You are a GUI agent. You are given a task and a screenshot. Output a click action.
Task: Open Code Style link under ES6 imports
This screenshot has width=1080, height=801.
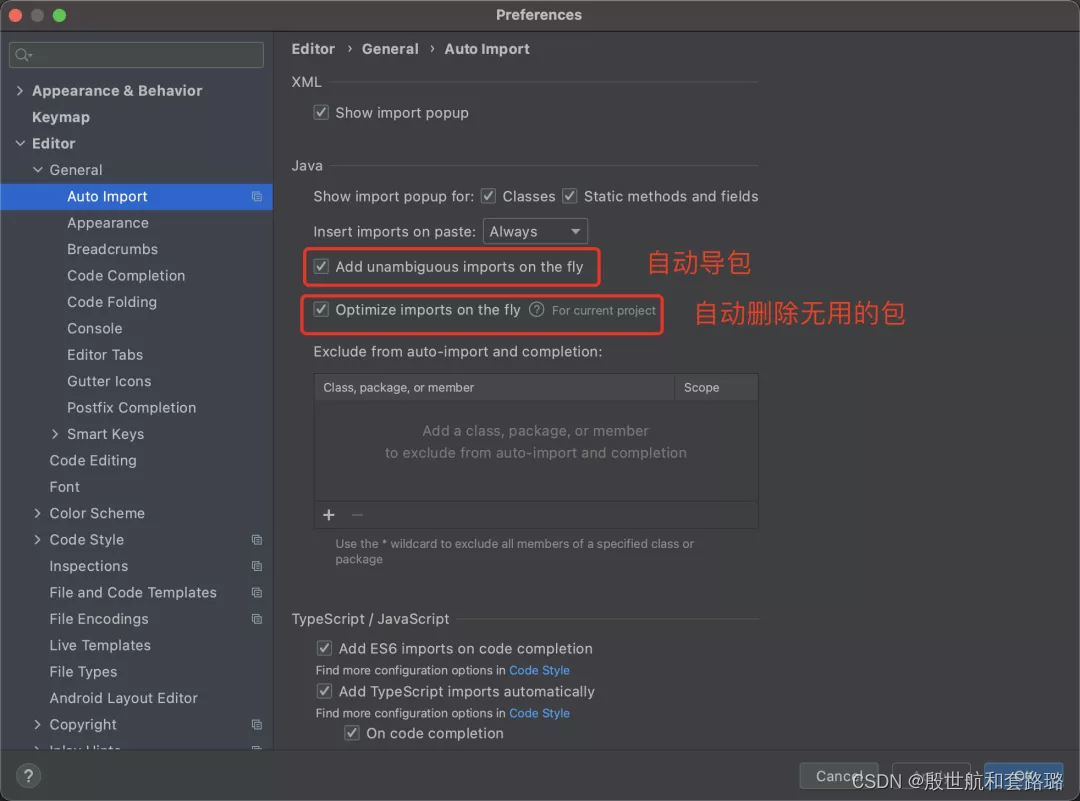pyautogui.click(x=539, y=670)
